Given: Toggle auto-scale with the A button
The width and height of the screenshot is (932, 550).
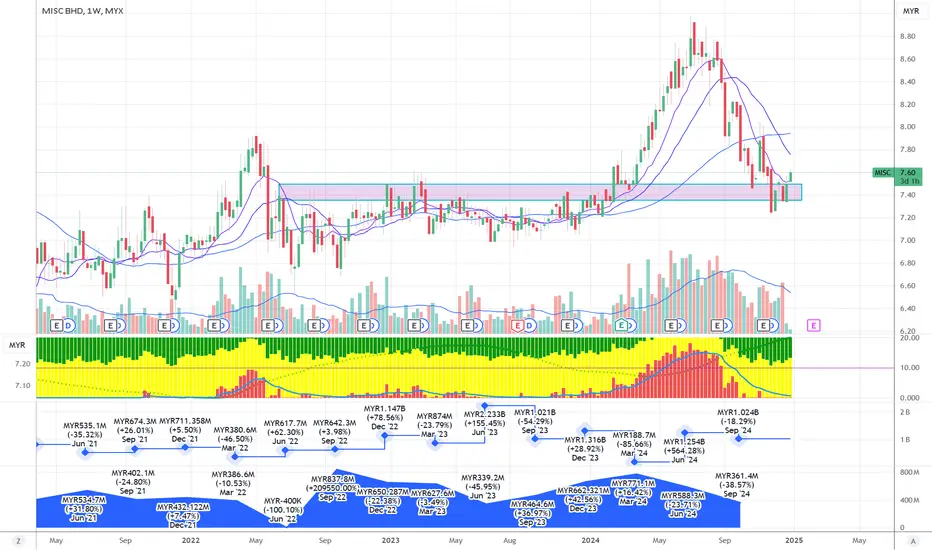Looking at the screenshot, I should click(x=913, y=540).
